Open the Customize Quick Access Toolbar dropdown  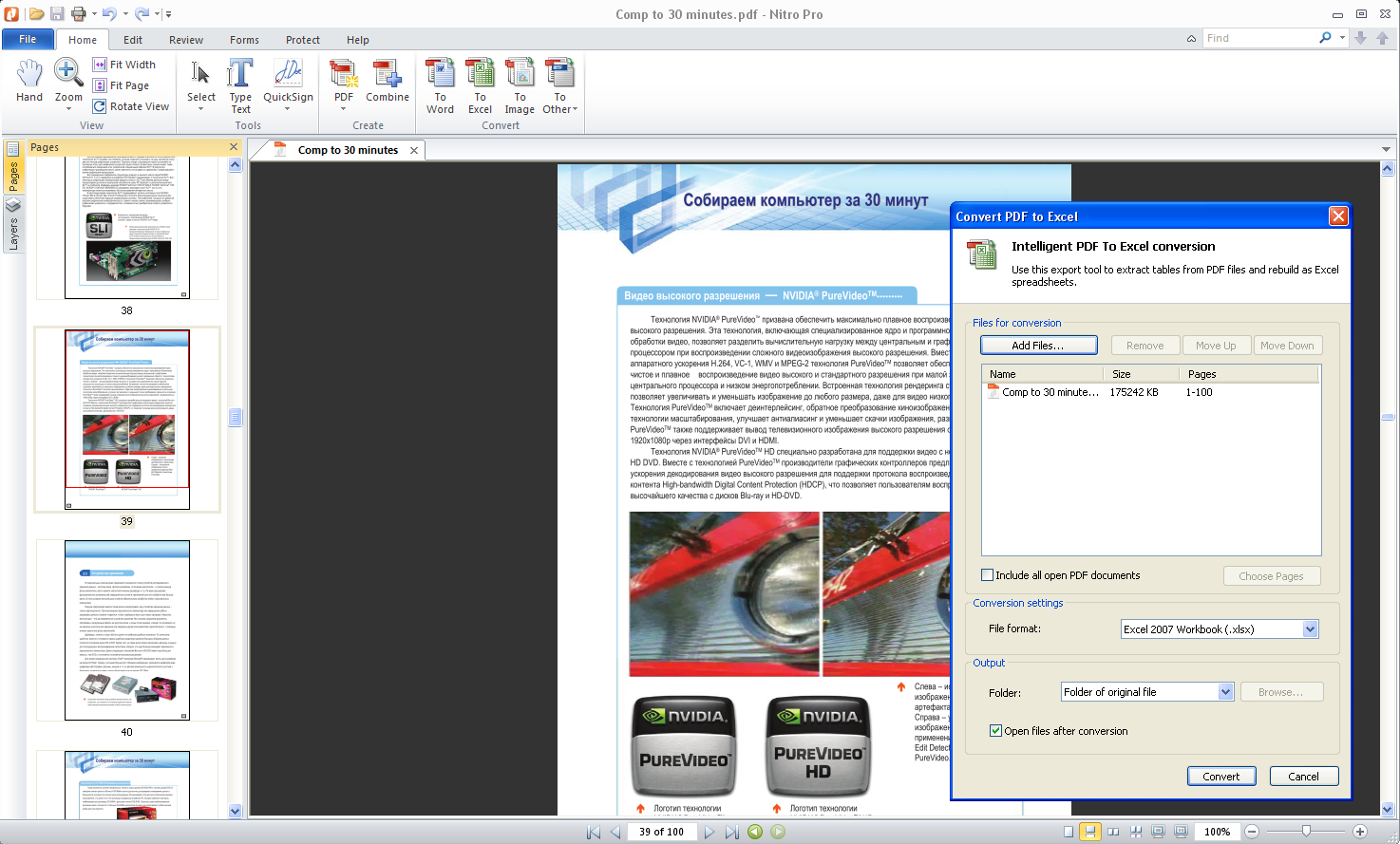point(169,14)
